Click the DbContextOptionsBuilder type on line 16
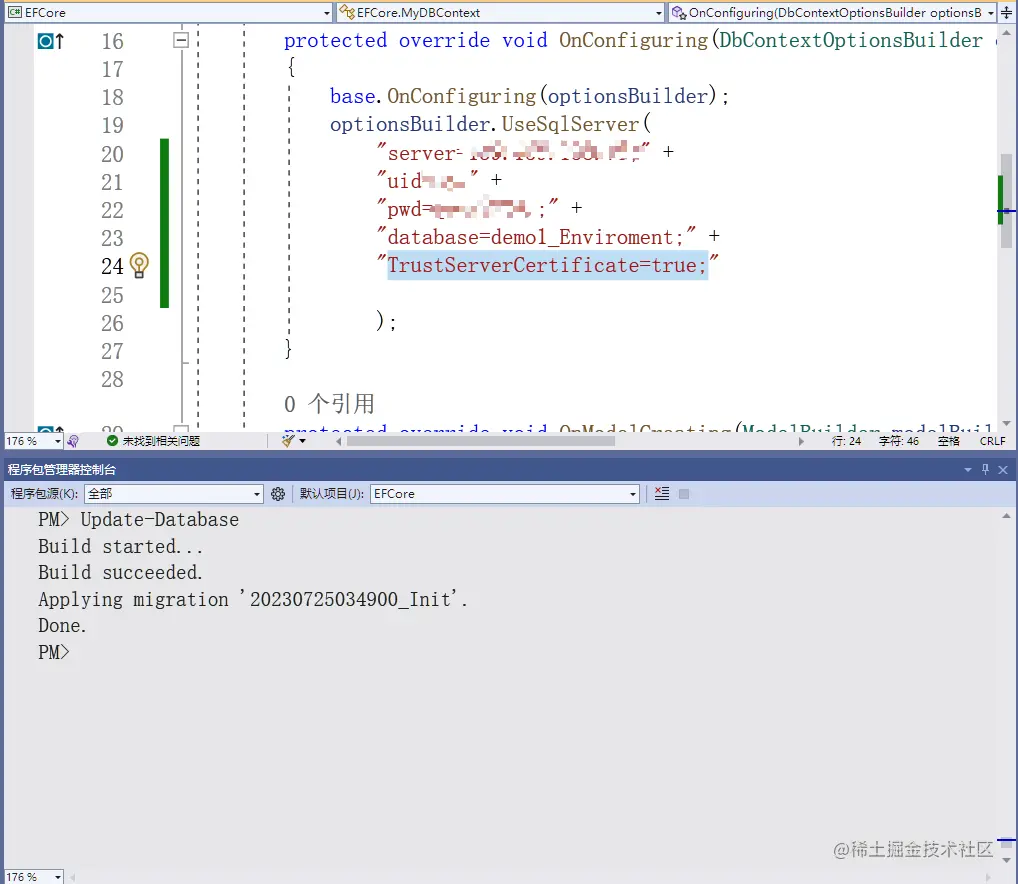This screenshot has width=1018, height=884. 850,40
